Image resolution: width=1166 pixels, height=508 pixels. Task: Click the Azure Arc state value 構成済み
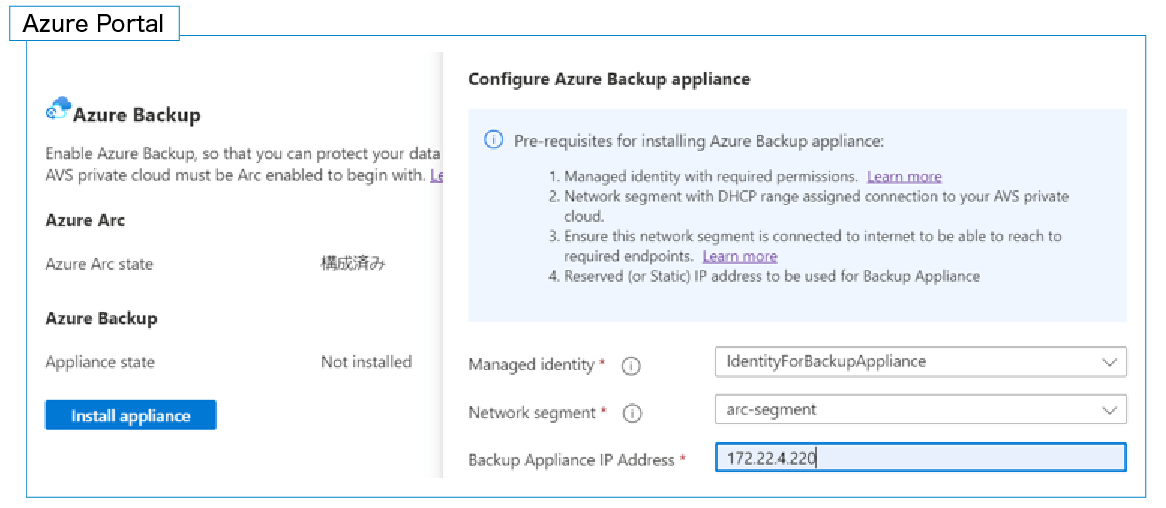[352, 264]
